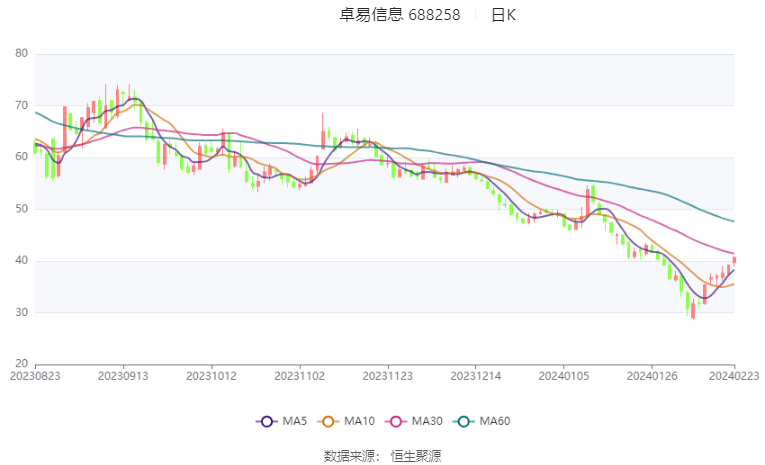Click the x-axis date label 20231102
The width and height of the screenshot is (765, 465).
pyautogui.click(x=300, y=376)
